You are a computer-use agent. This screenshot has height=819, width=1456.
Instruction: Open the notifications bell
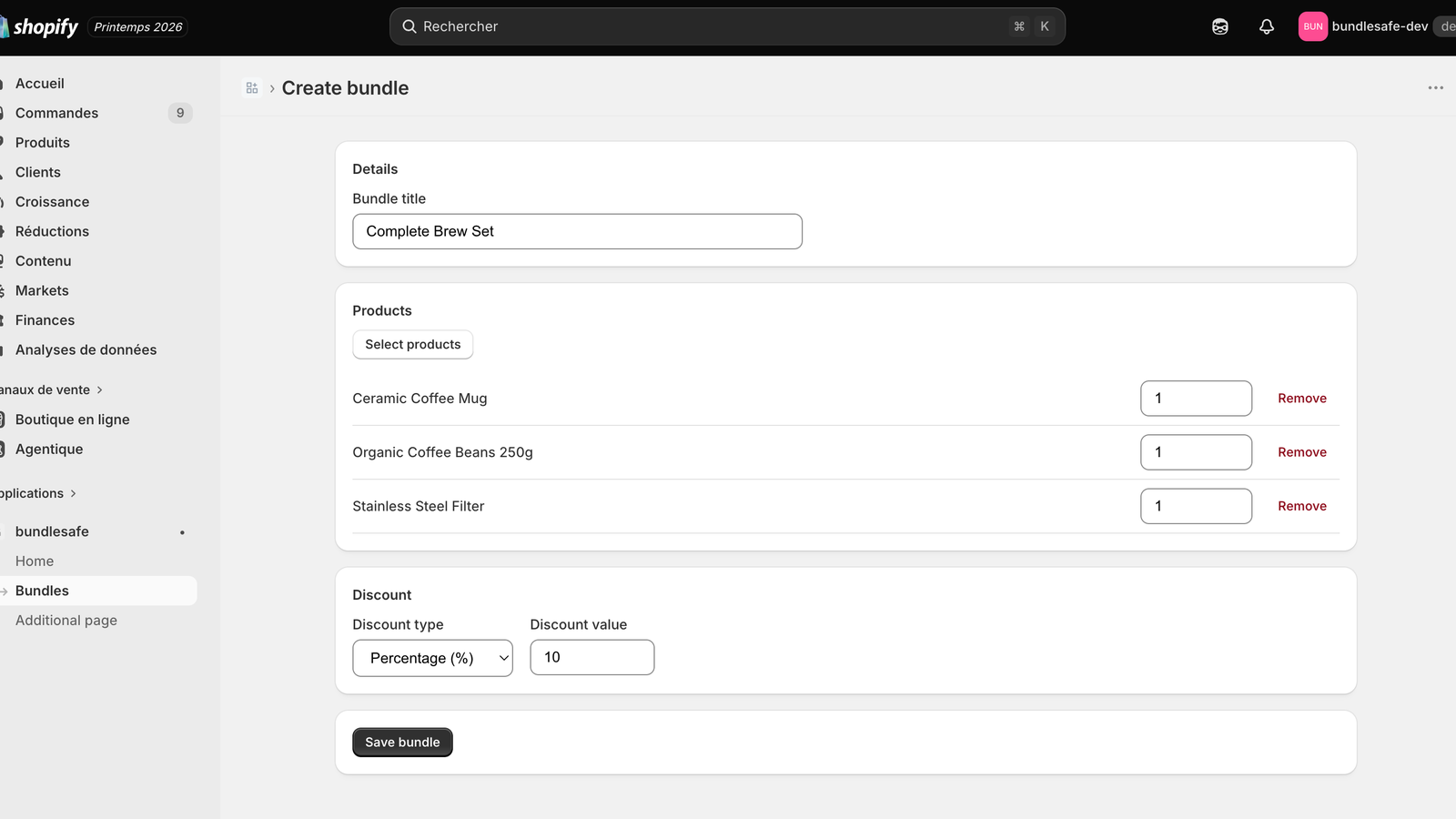pos(1267,26)
